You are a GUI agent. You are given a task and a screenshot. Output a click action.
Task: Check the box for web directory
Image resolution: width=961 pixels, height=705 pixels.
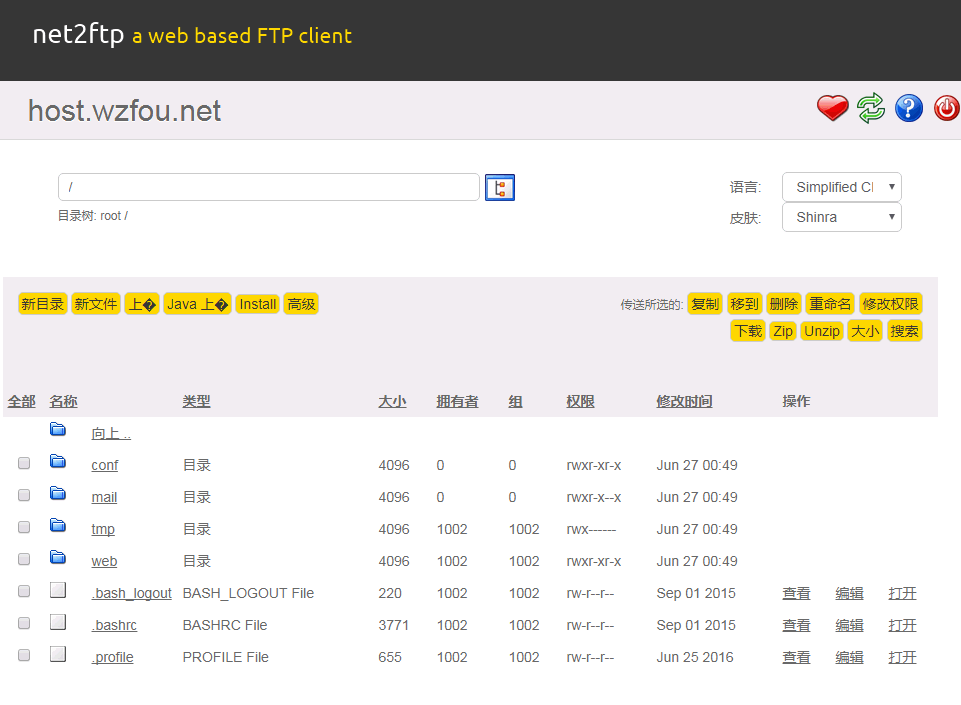click(x=24, y=559)
